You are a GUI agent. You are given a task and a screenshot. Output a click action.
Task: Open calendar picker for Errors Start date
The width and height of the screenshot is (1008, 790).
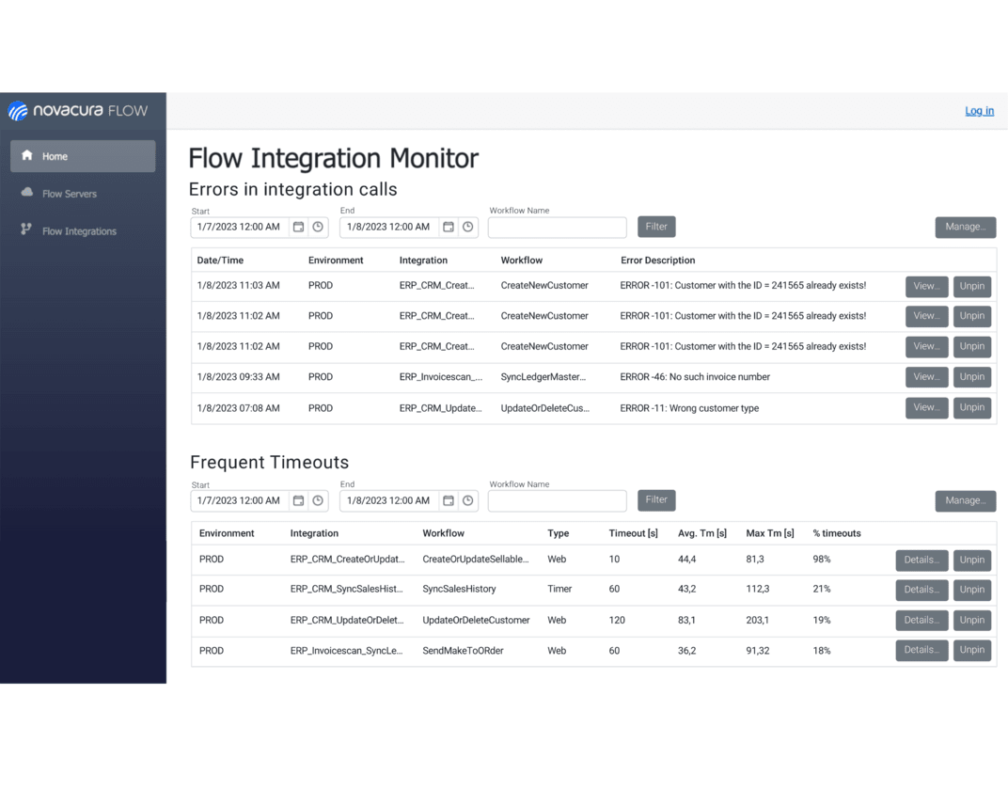click(x=298, y=227)
